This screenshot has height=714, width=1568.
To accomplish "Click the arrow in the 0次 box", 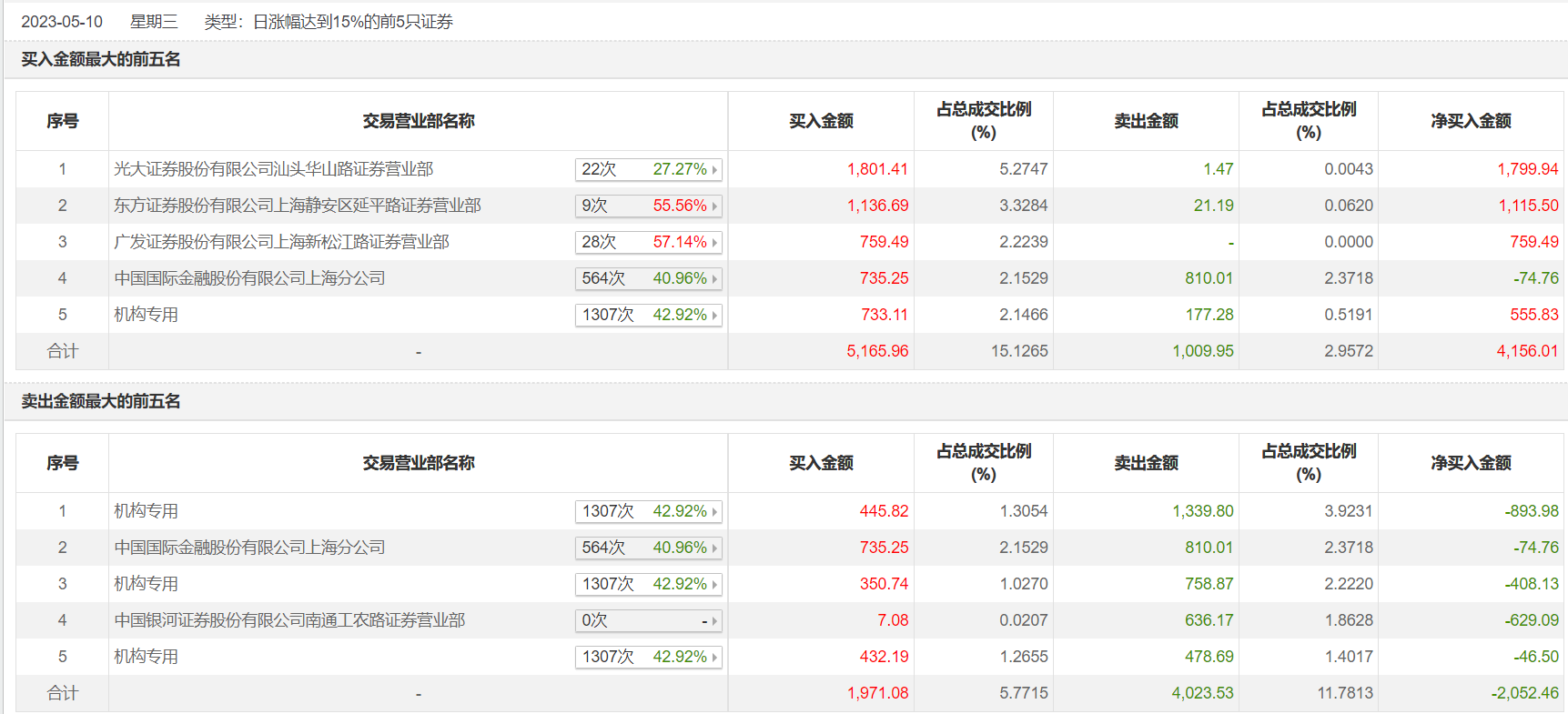I will click(x=714, y=621).
